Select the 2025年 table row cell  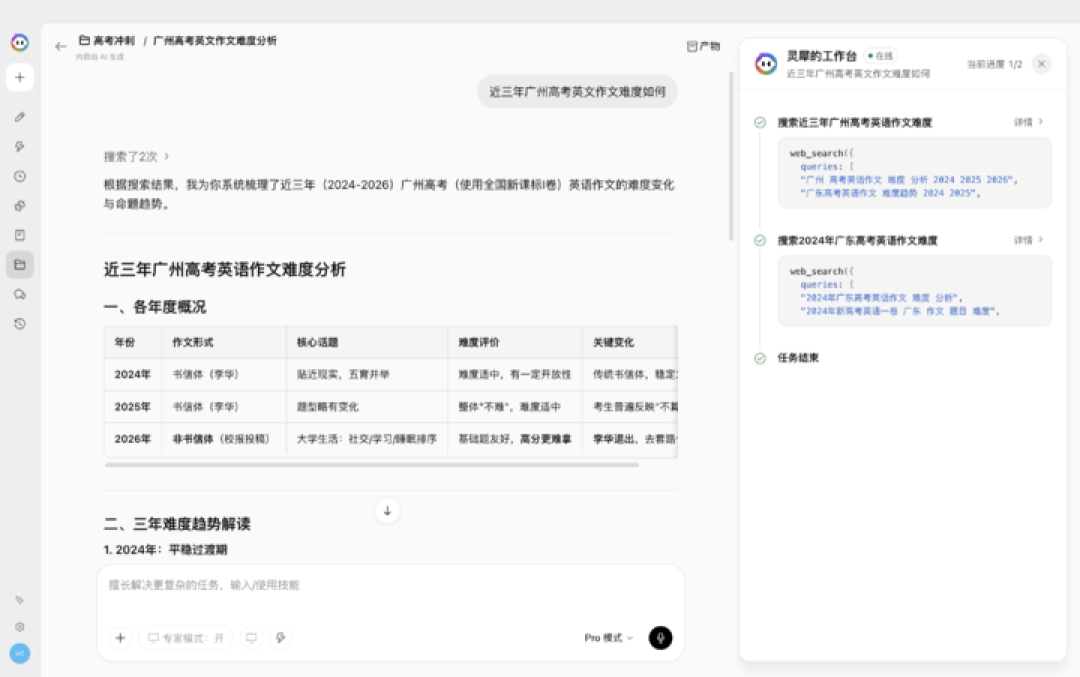pyautogui.click(x=133, y=407)
